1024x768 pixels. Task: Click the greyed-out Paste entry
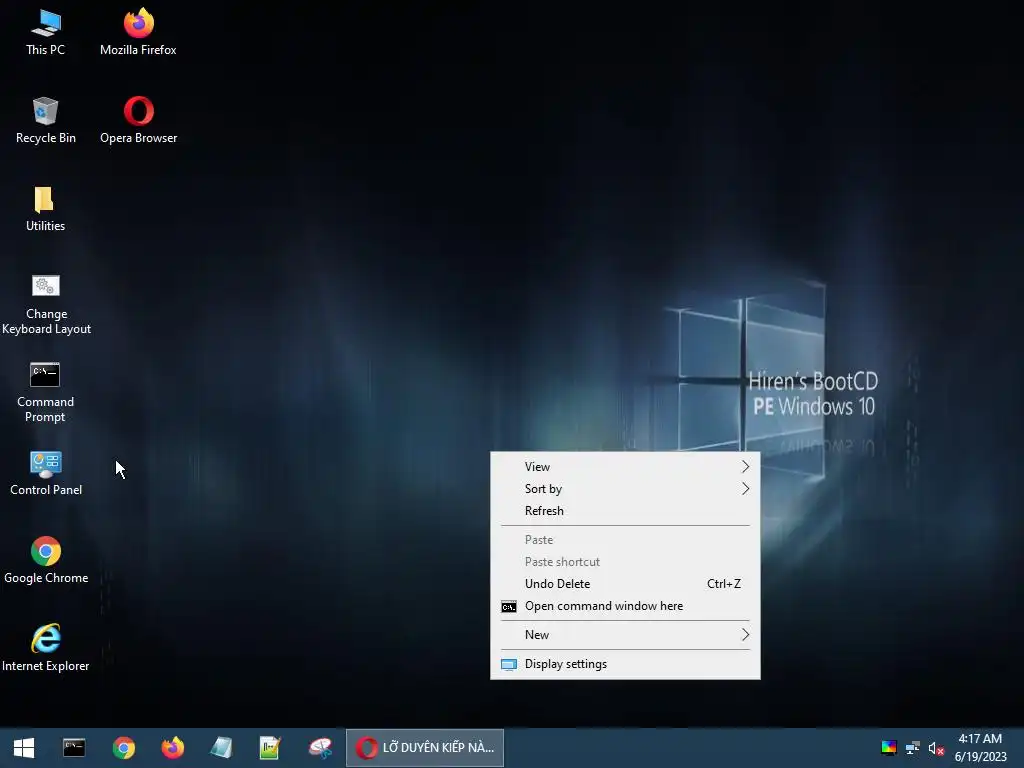pos(625,540)
